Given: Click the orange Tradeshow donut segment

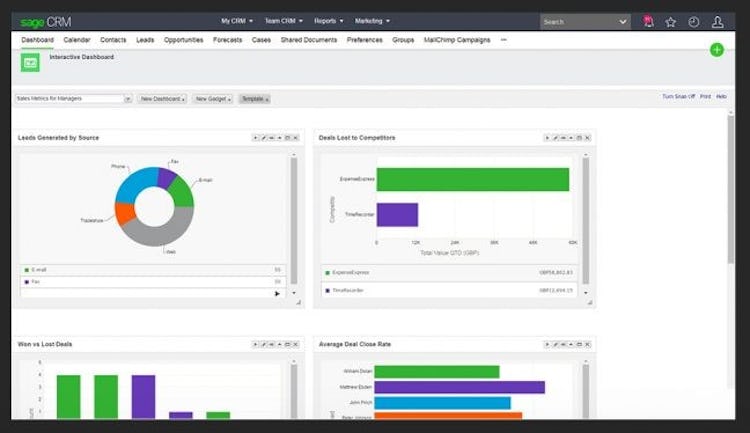Looking at the screenshot, I should point(123,214).
